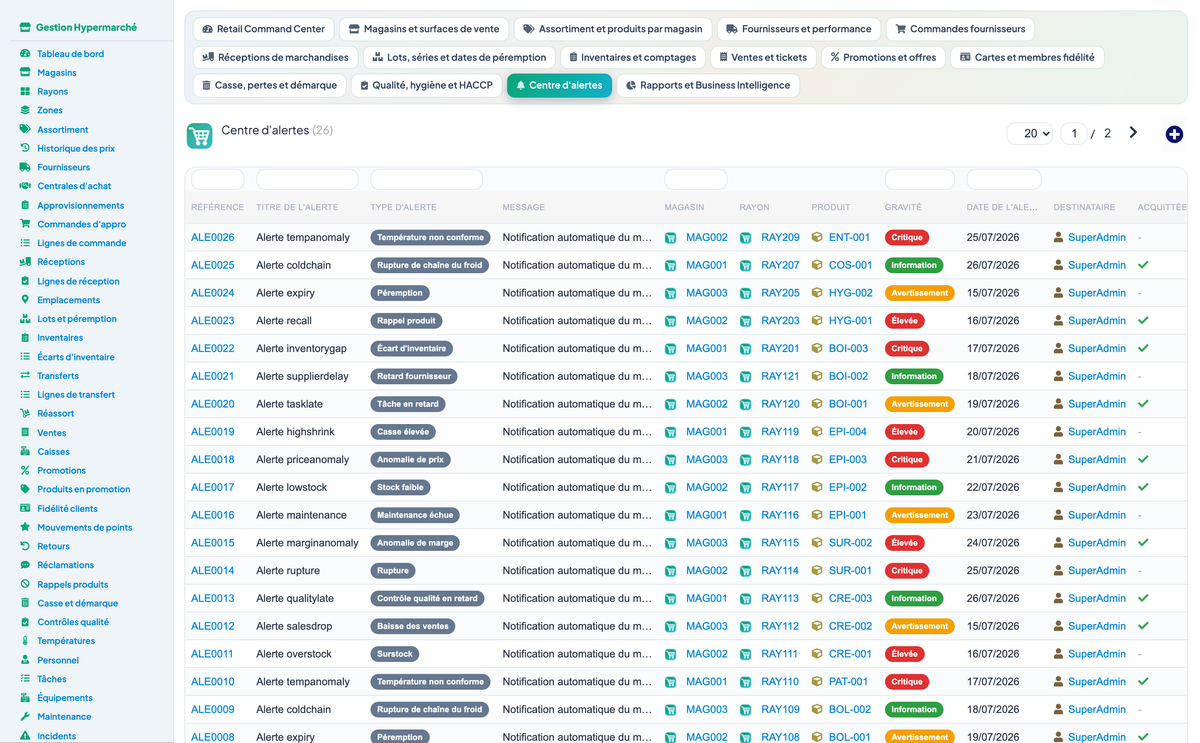Click the acquittée checkmark in ALE0025 row

[x=1143, y=265]
